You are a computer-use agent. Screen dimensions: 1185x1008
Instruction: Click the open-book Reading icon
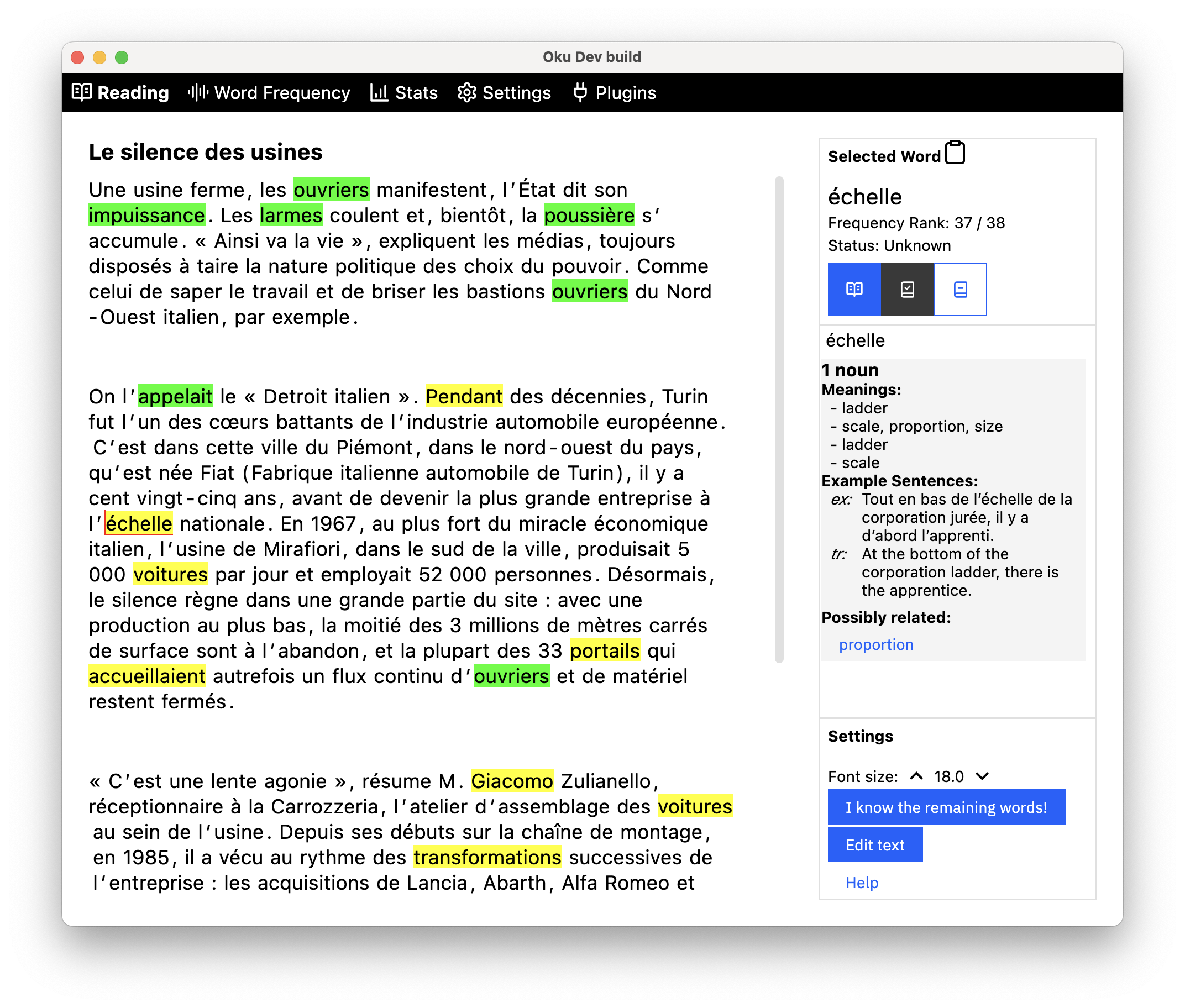(x=82, y=92)
